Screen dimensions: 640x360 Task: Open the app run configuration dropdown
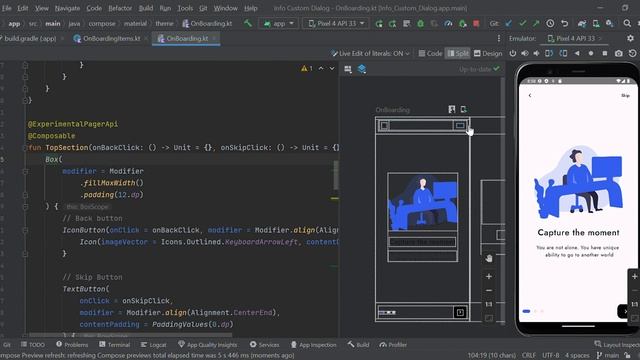pos(278,24)
